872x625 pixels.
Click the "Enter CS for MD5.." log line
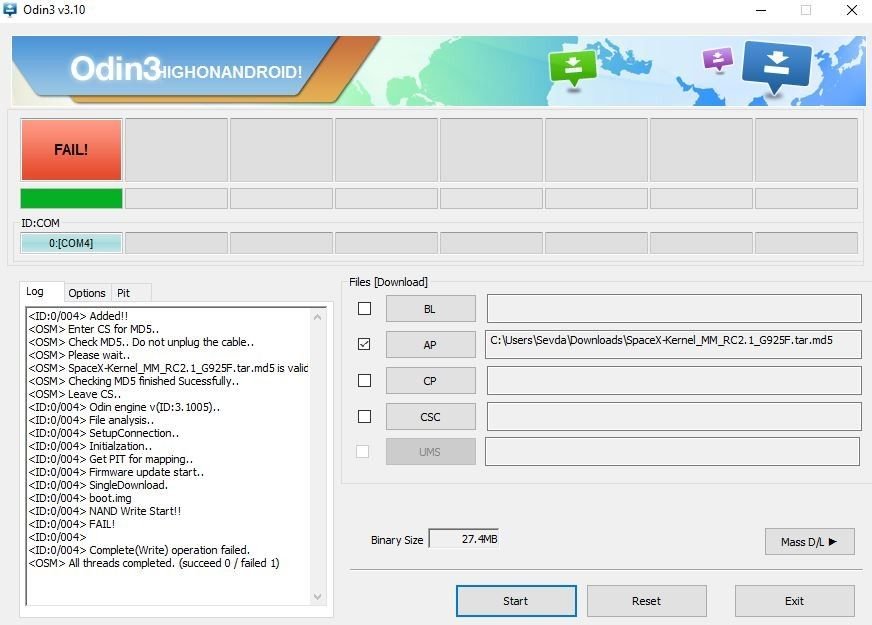pos(93,329)
